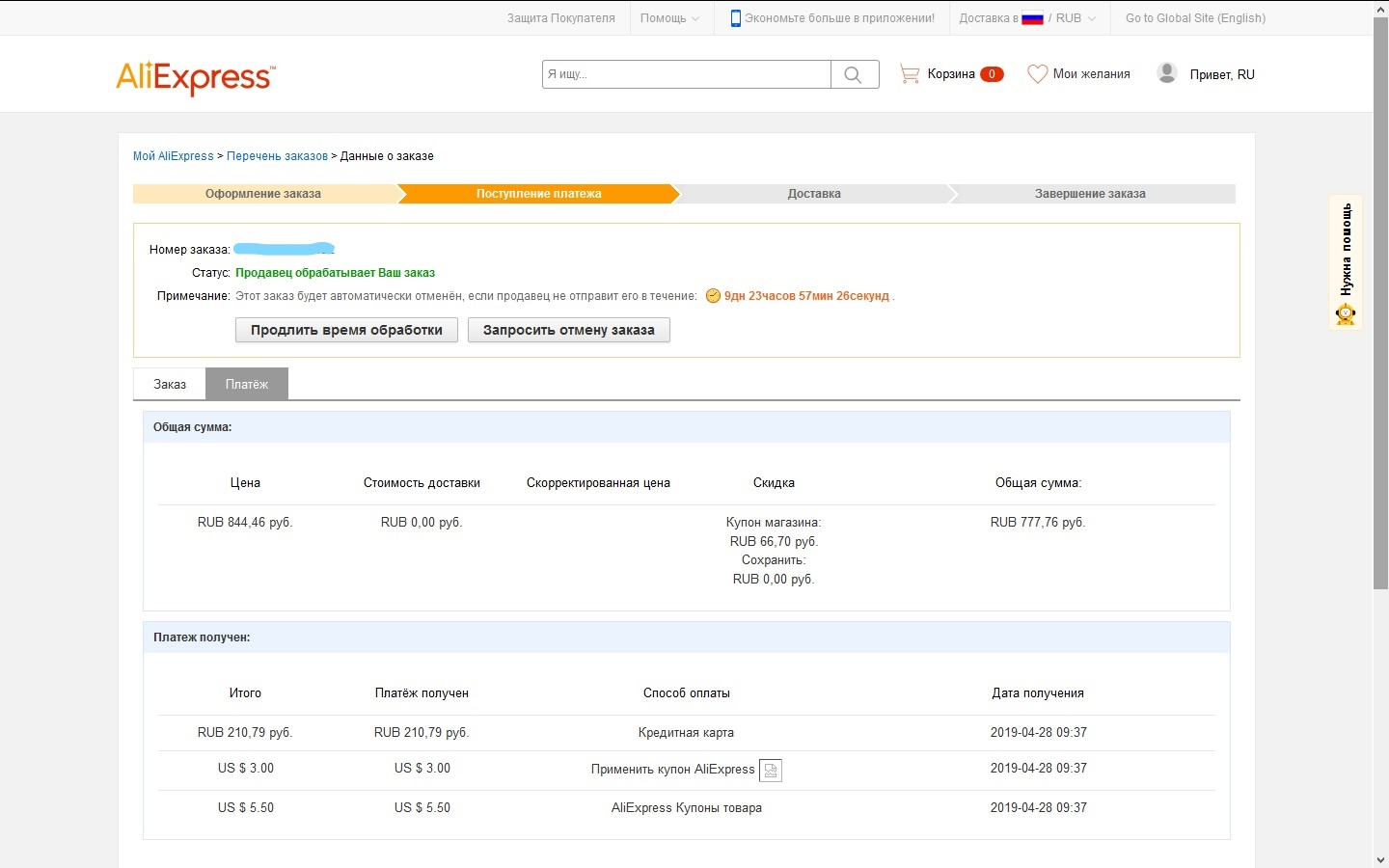Click the Кредитная карта payment method text
Viewport: 1389px width, 868px height.
coord(686,733)
